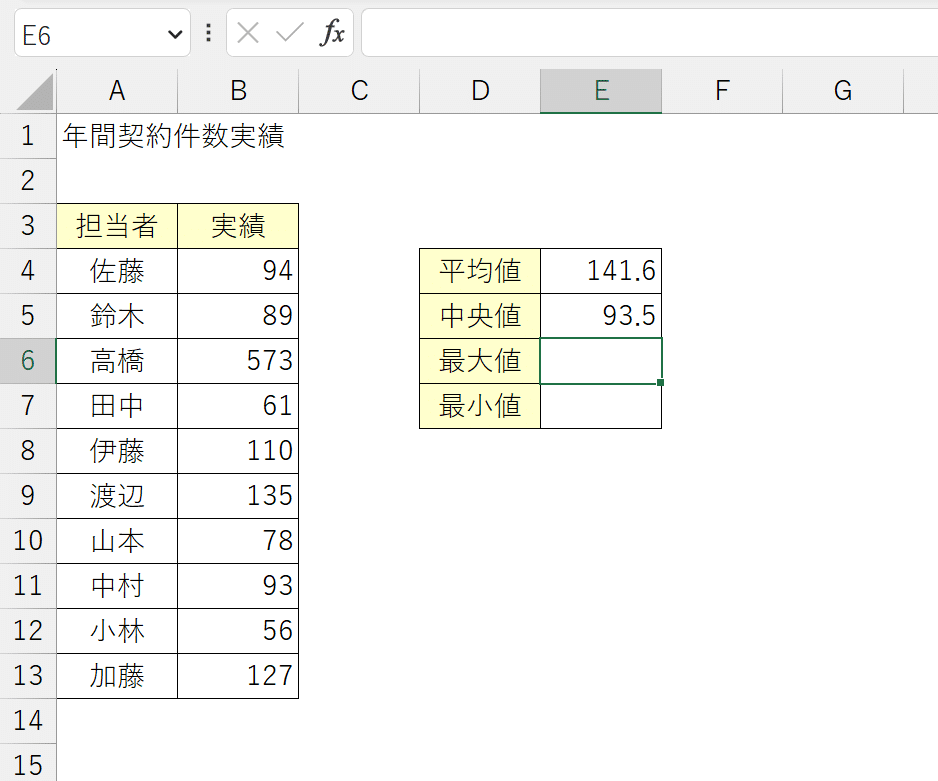938x781 pixels.
Task: Click the cell containing 田中
Action: [117, 406]
